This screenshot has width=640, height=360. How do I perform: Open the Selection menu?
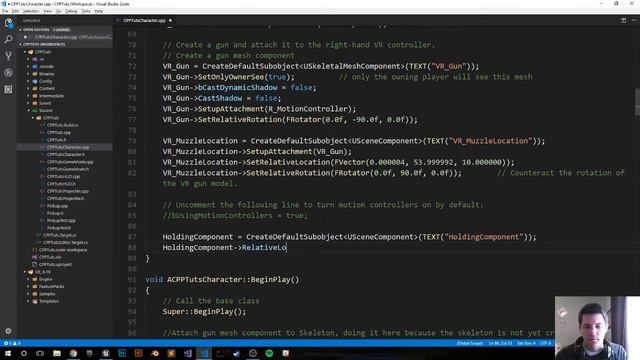point(31,11)
